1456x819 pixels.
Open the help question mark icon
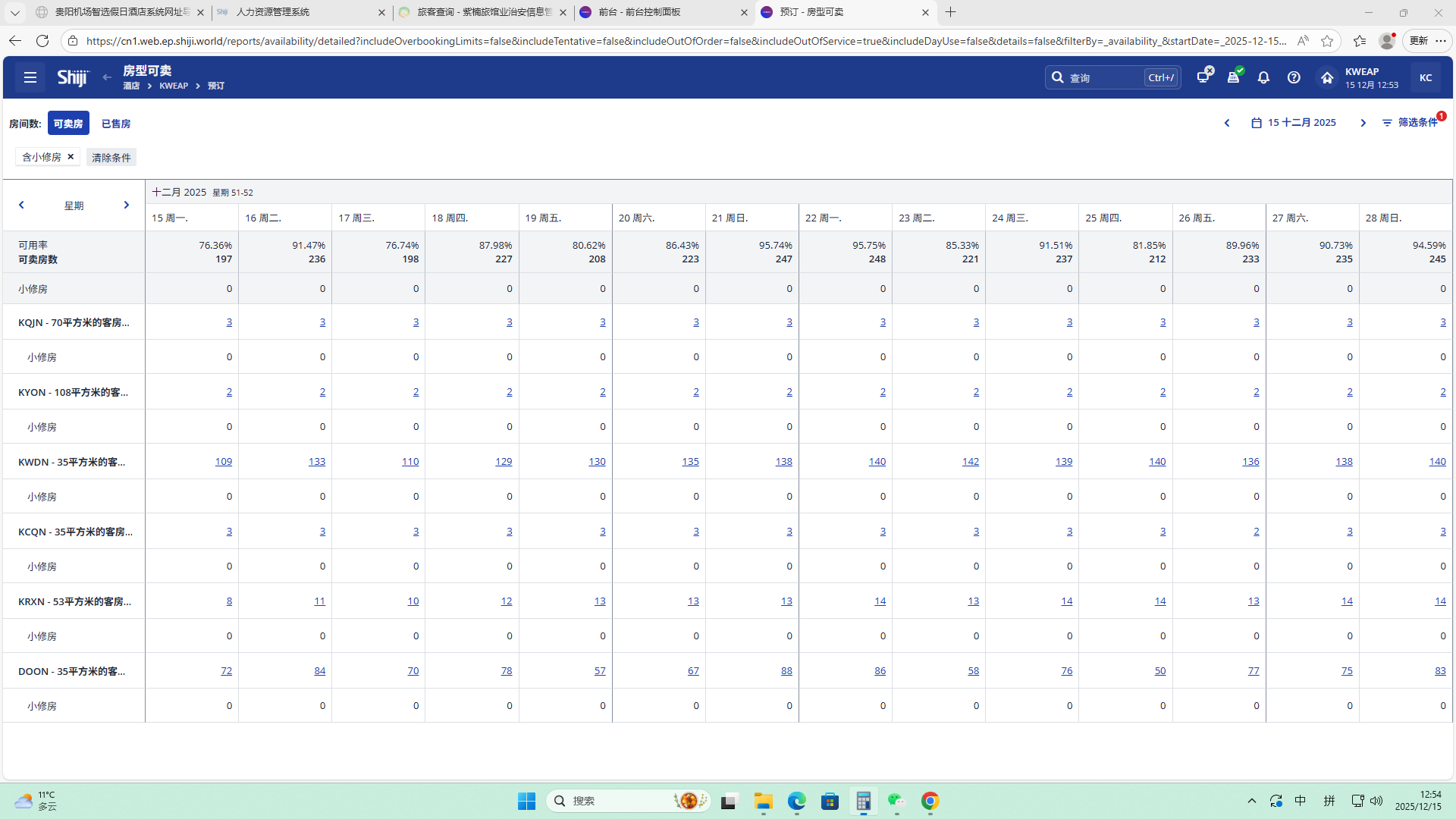(1294, 77)
